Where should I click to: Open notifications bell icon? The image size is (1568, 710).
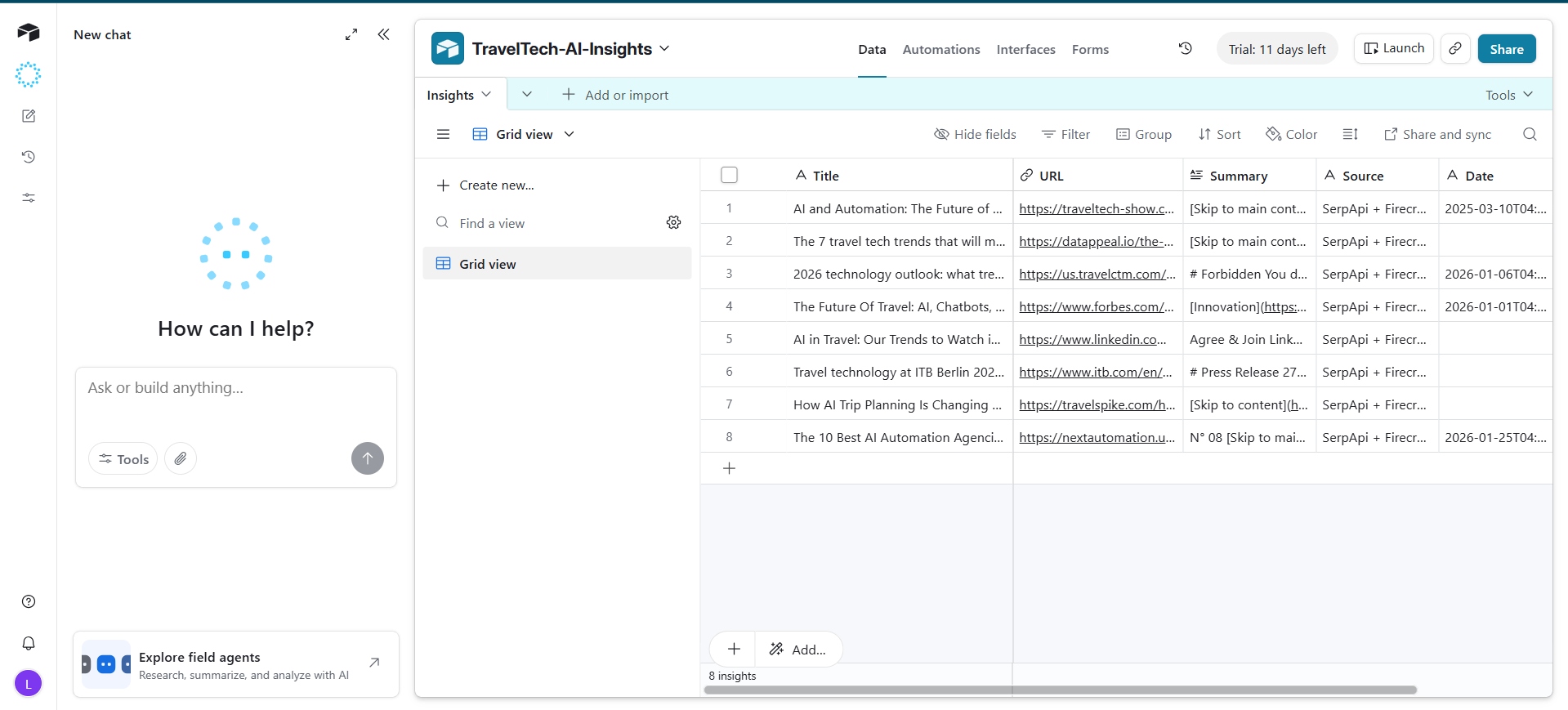29,643
